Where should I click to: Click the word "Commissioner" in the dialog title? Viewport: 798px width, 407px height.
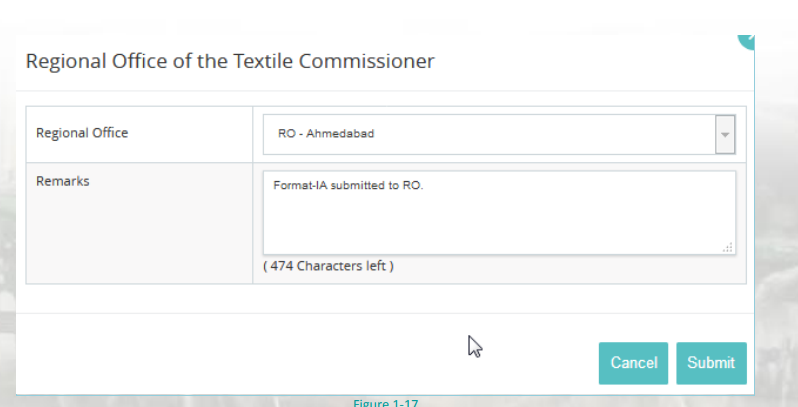(378, 61)
